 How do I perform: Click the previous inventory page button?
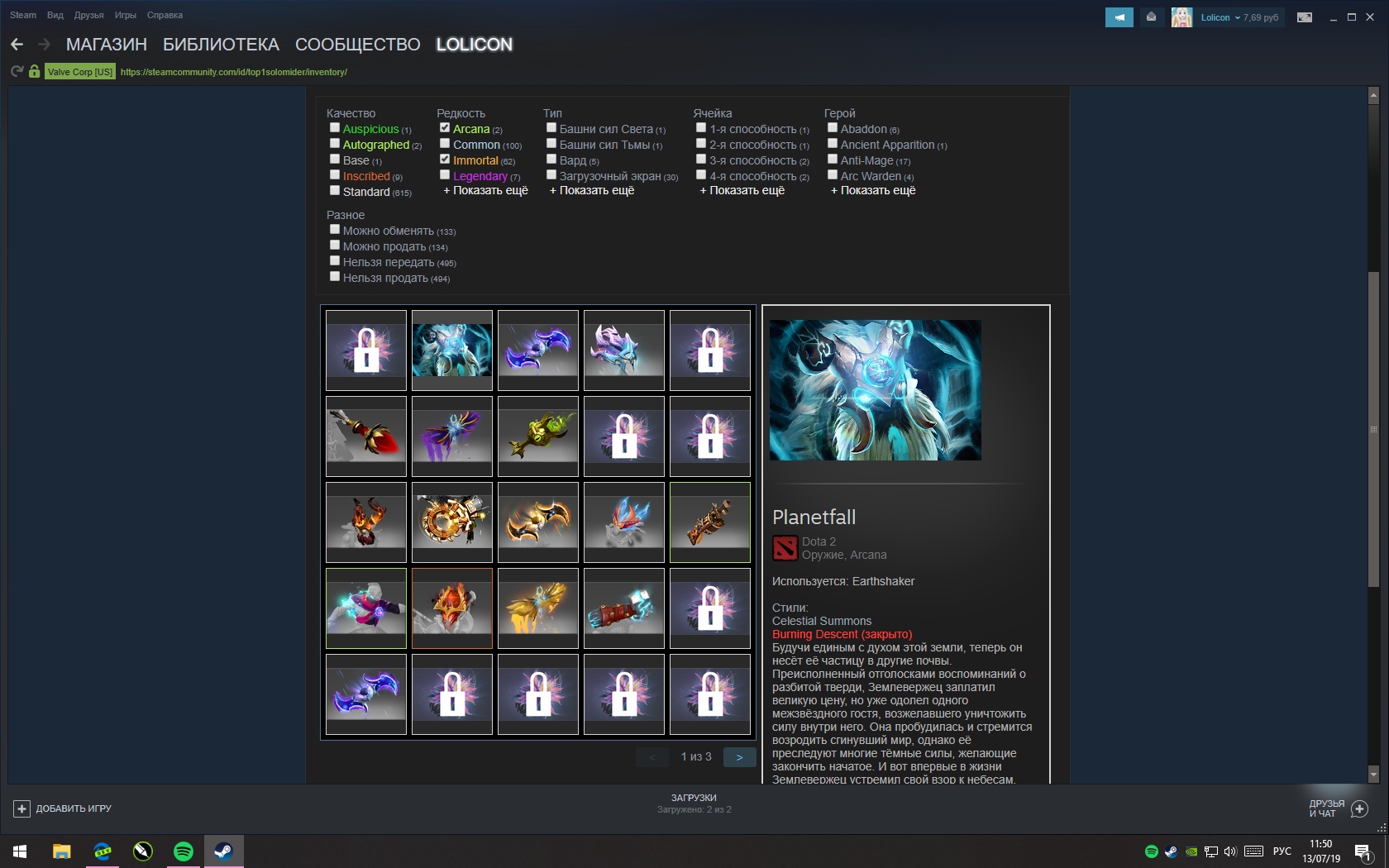point(652,757)
